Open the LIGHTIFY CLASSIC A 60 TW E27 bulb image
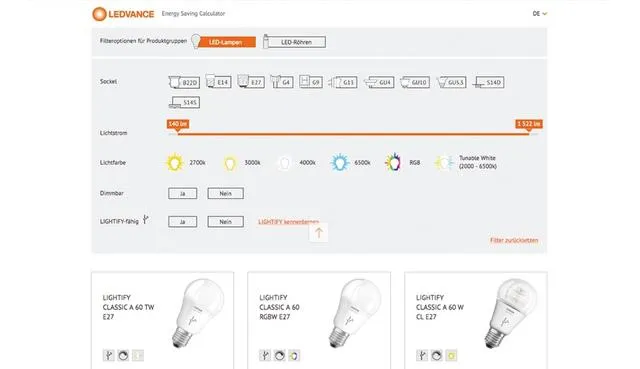Image resolution: width=640 pixels, height=369 pixels. tap(198, 313)
